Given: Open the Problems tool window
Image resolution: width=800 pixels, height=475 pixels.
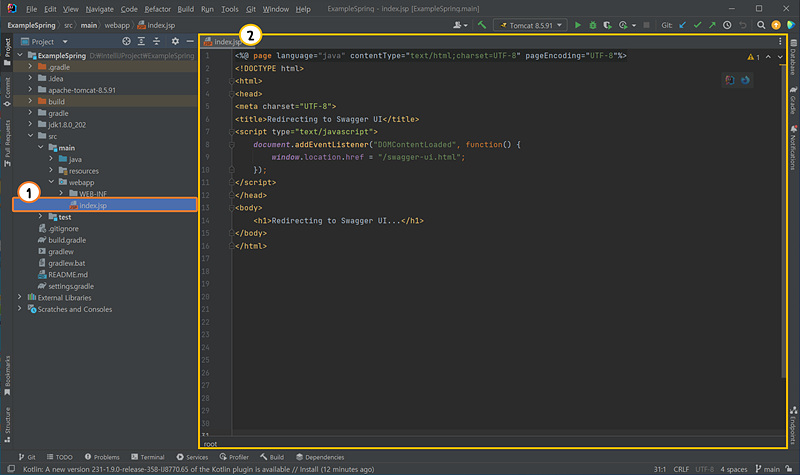Looking at the screenshot, I should click(x=102, y=457).
